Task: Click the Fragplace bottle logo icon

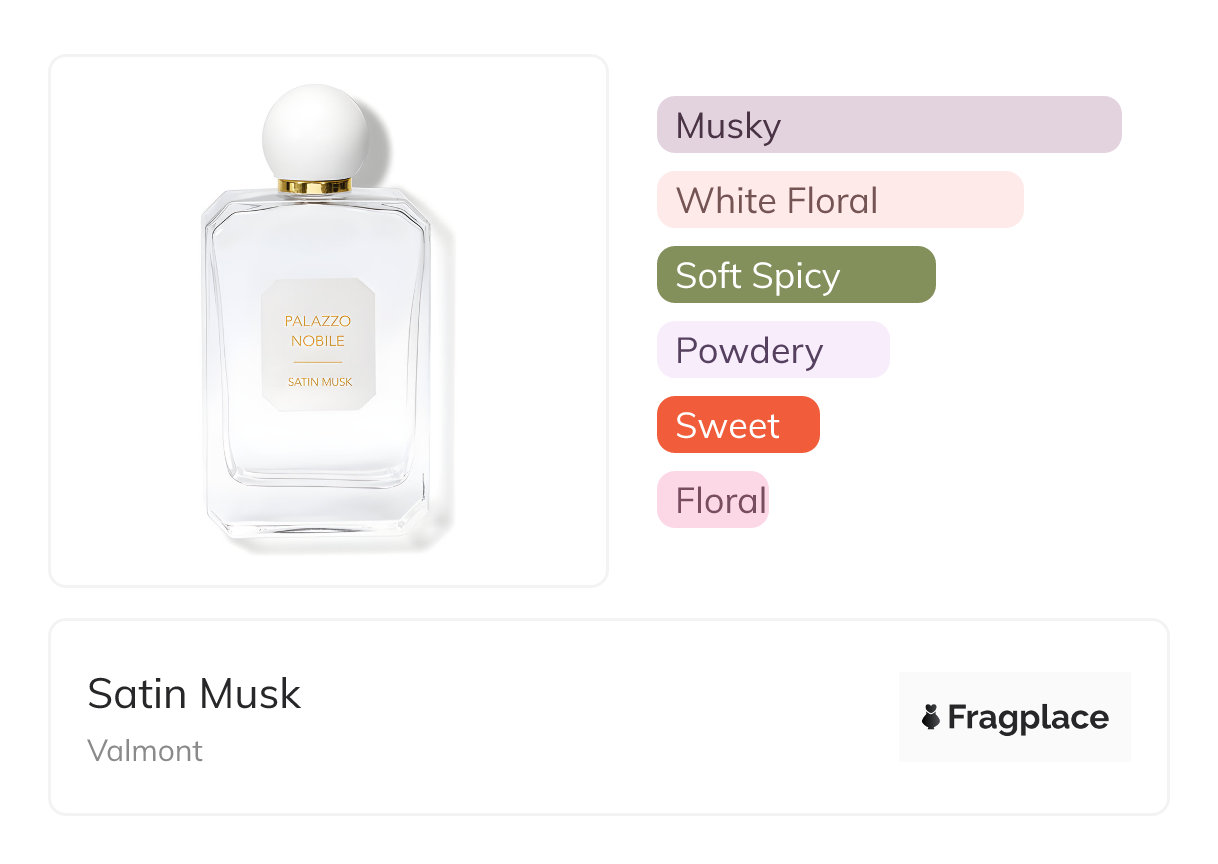Action: click(931, 717)
